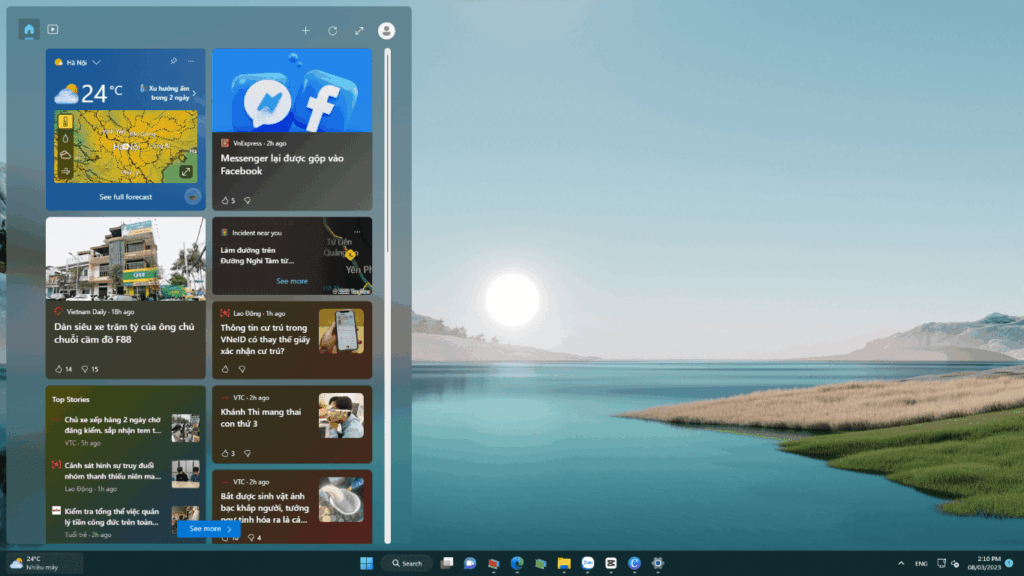Dislike the Messenger Facebook article
Screen dimensions: 1024x576
(x=247, y=200)
